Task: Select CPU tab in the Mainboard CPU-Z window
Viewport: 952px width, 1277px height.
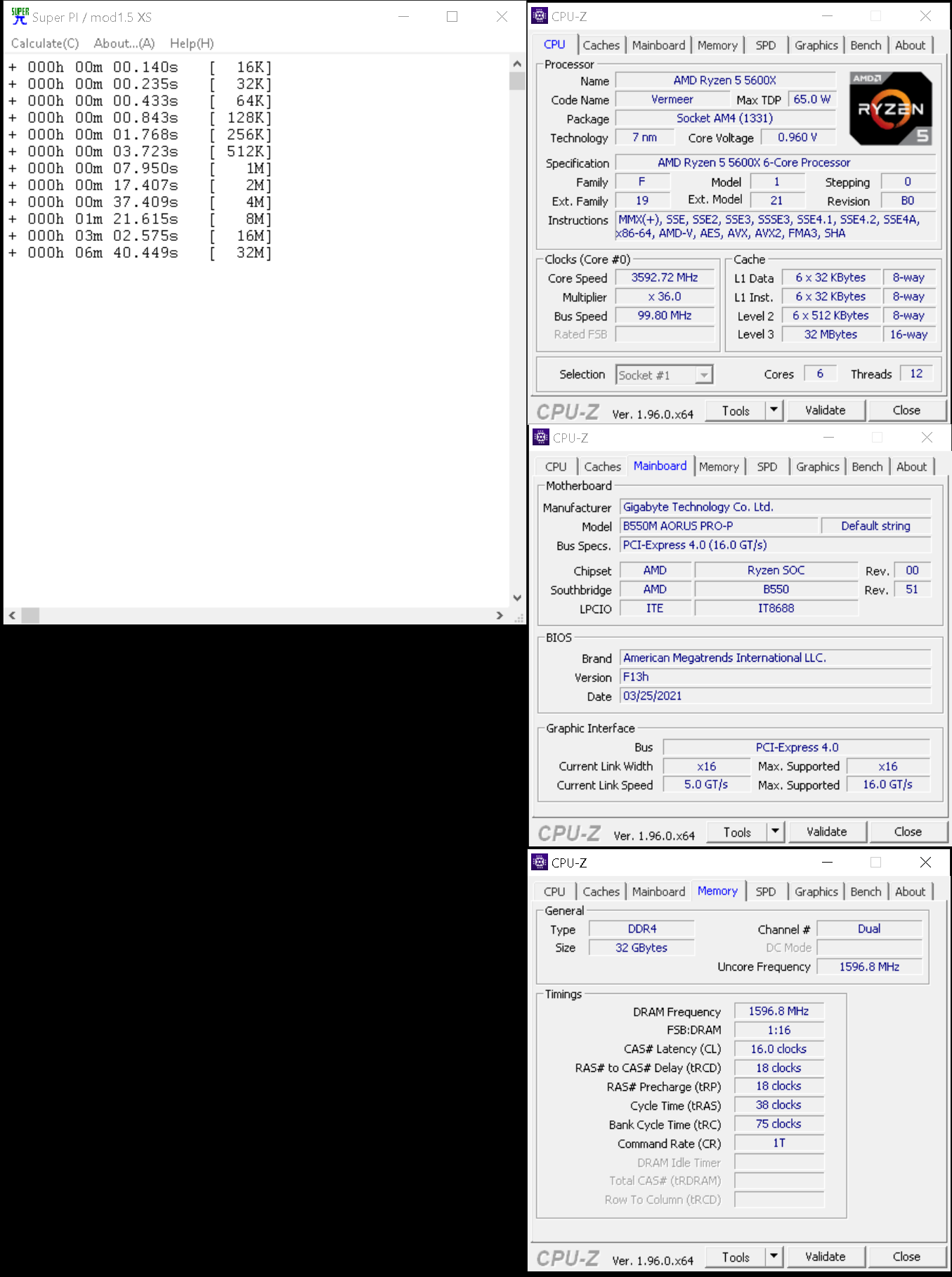Action: tap(556, 466)
